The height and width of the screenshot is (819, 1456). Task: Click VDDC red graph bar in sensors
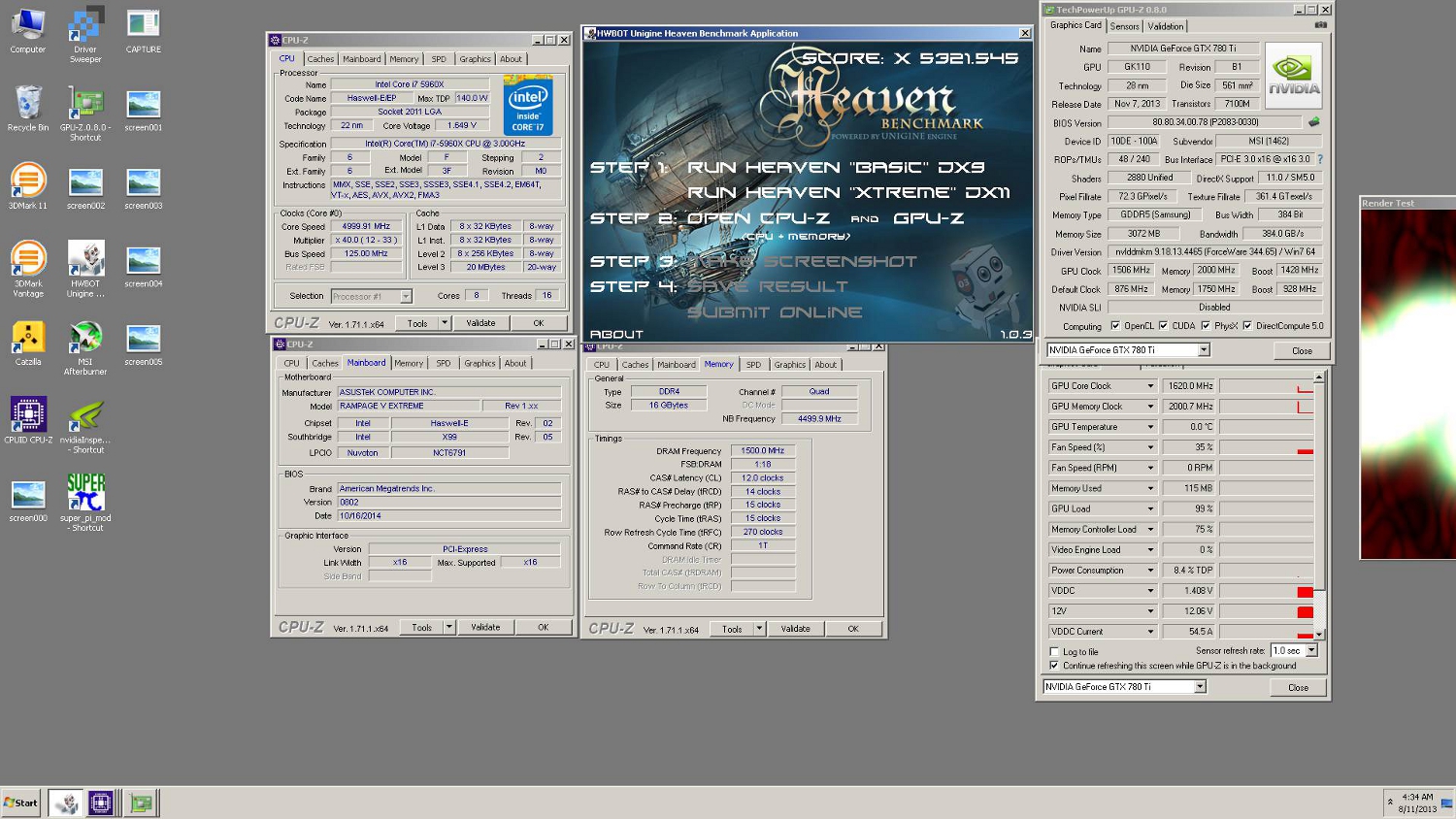[x=1305, y=592]
